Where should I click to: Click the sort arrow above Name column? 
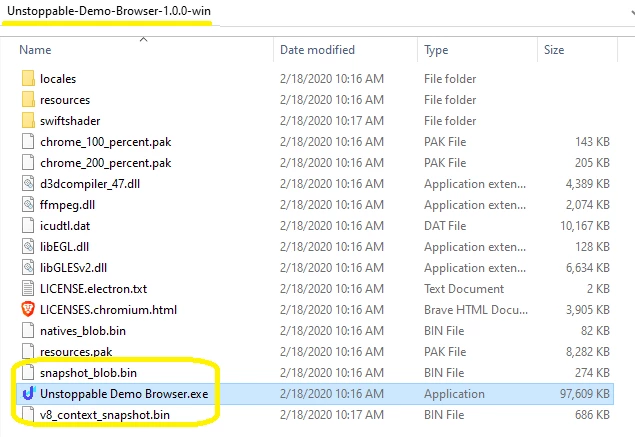pyautogui.click(x=143, y=39)
